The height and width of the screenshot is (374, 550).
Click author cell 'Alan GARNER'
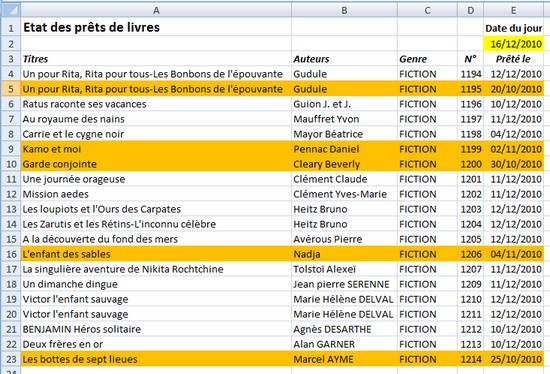pos(344,344)
